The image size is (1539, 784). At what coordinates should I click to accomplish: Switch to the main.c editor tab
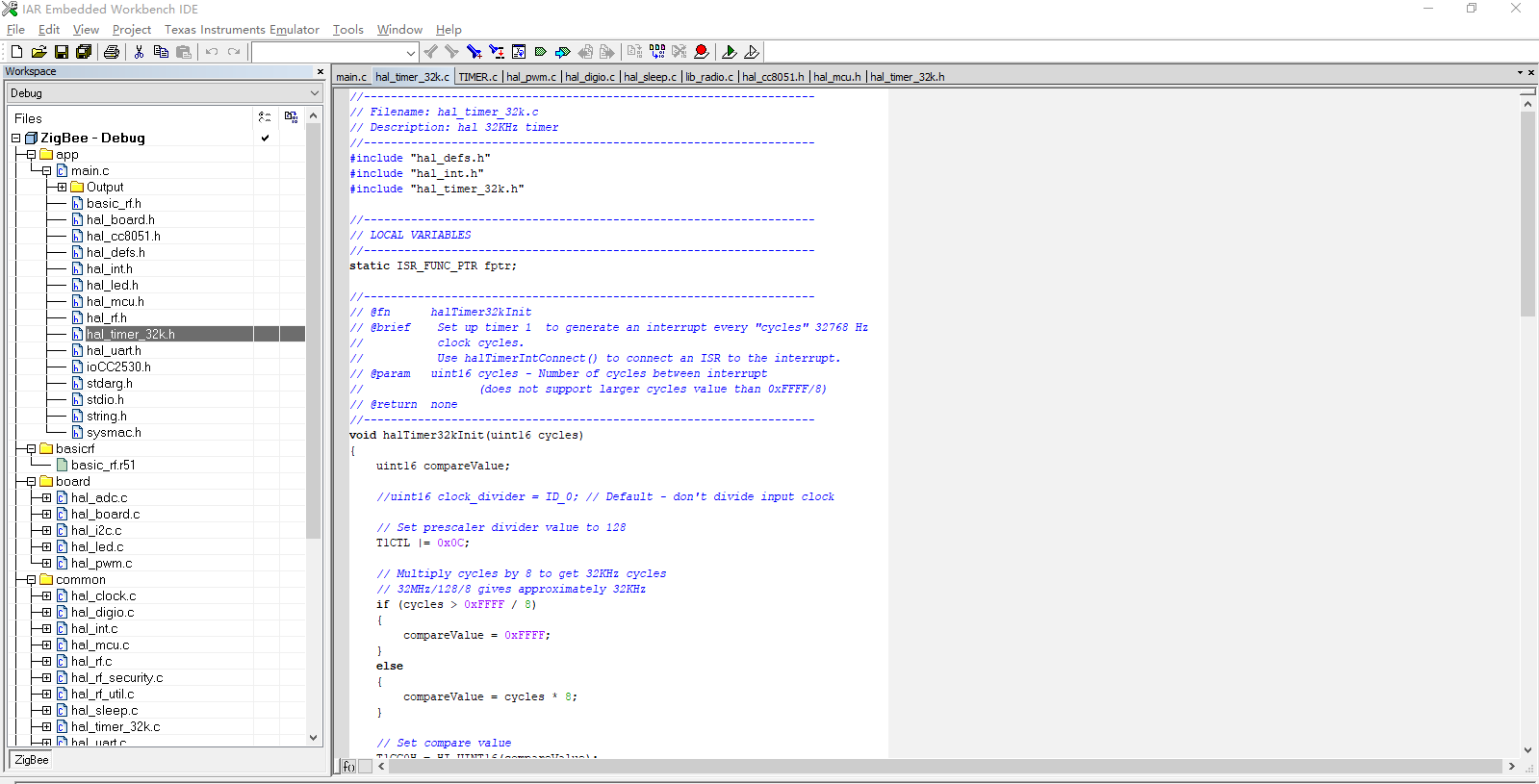tap(351, 77)
